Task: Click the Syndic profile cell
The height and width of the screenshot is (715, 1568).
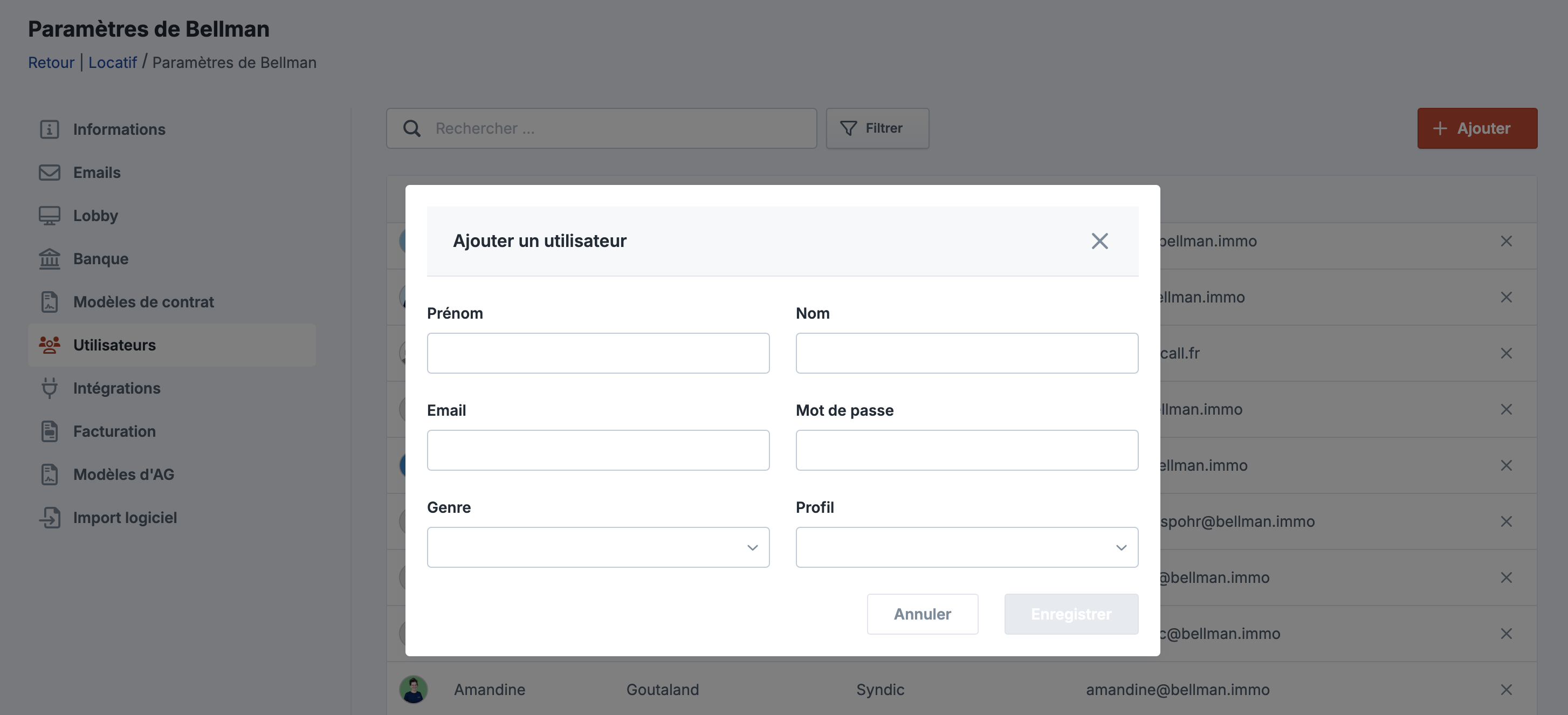Action: click(880, 690)
